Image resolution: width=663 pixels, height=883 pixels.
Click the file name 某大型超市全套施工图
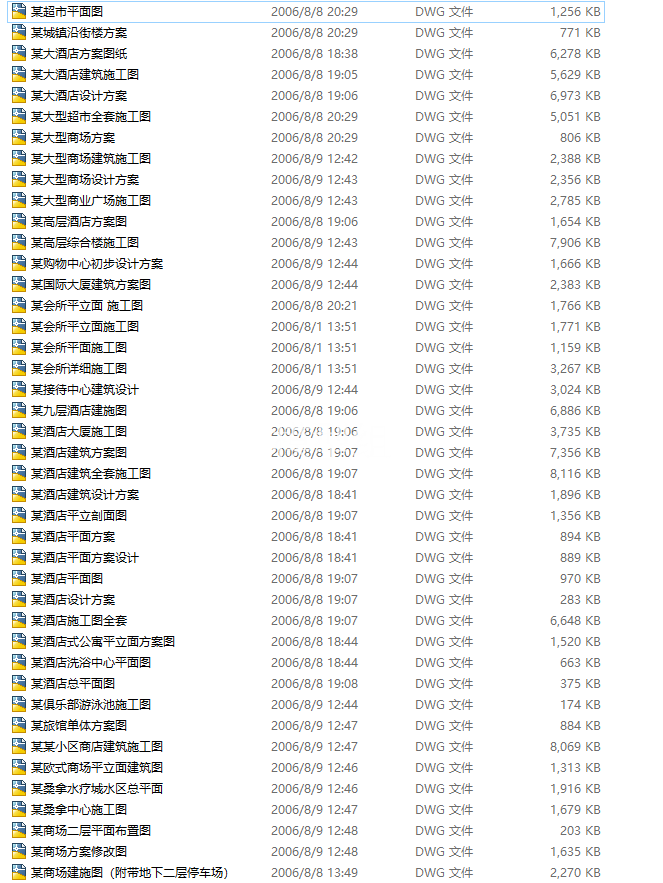click(x=91, y=117)
